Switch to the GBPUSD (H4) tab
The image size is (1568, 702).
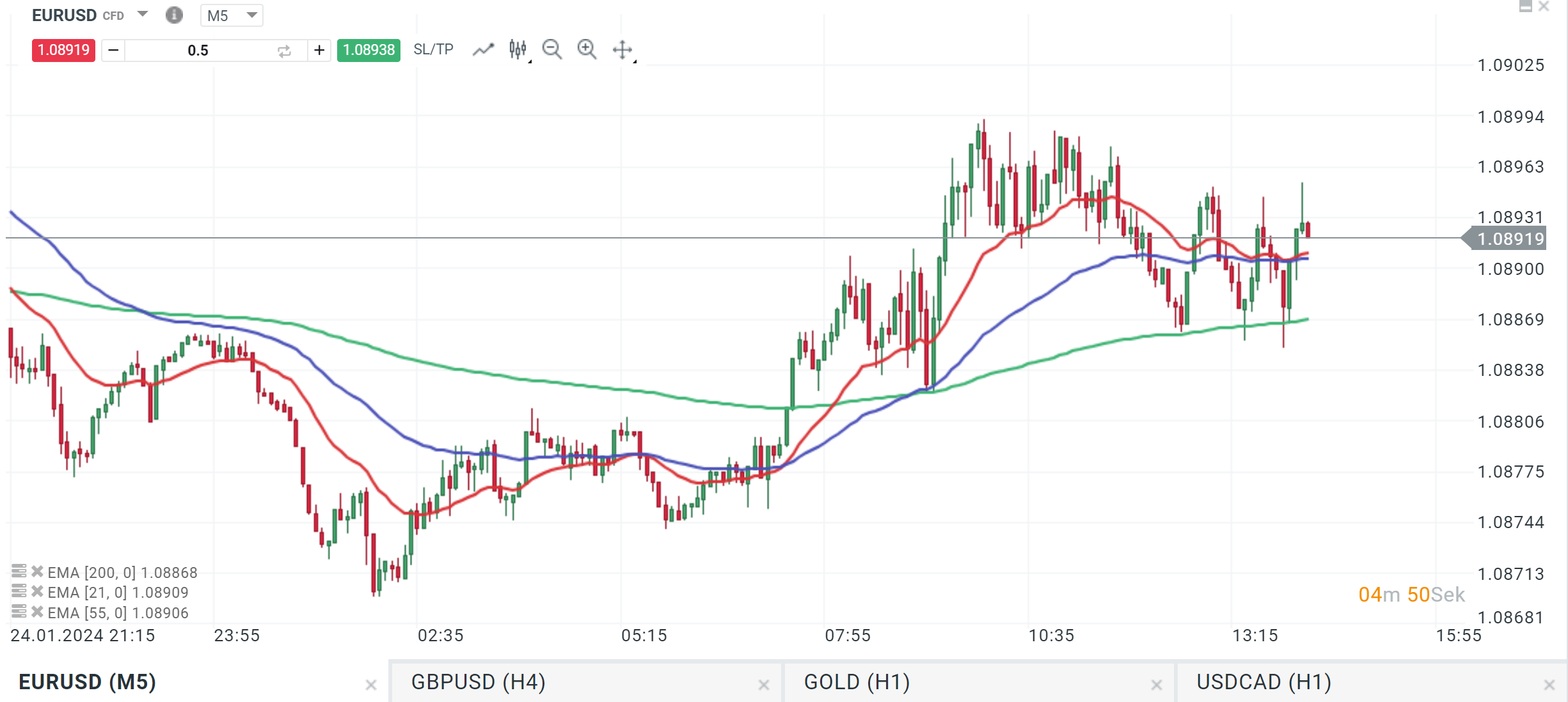(479, 682)
